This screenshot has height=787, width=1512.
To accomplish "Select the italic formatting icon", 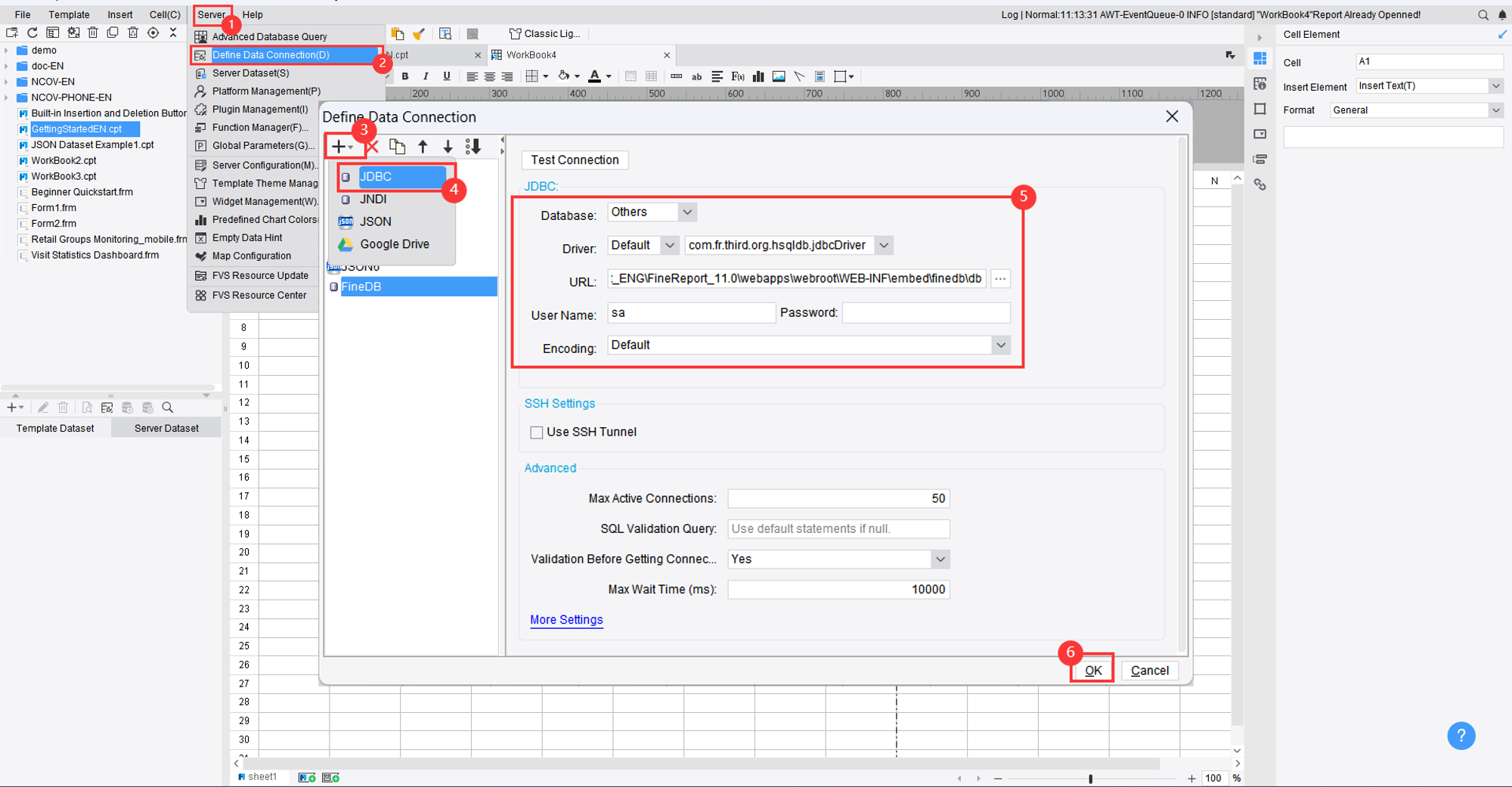I will [426, 76].
